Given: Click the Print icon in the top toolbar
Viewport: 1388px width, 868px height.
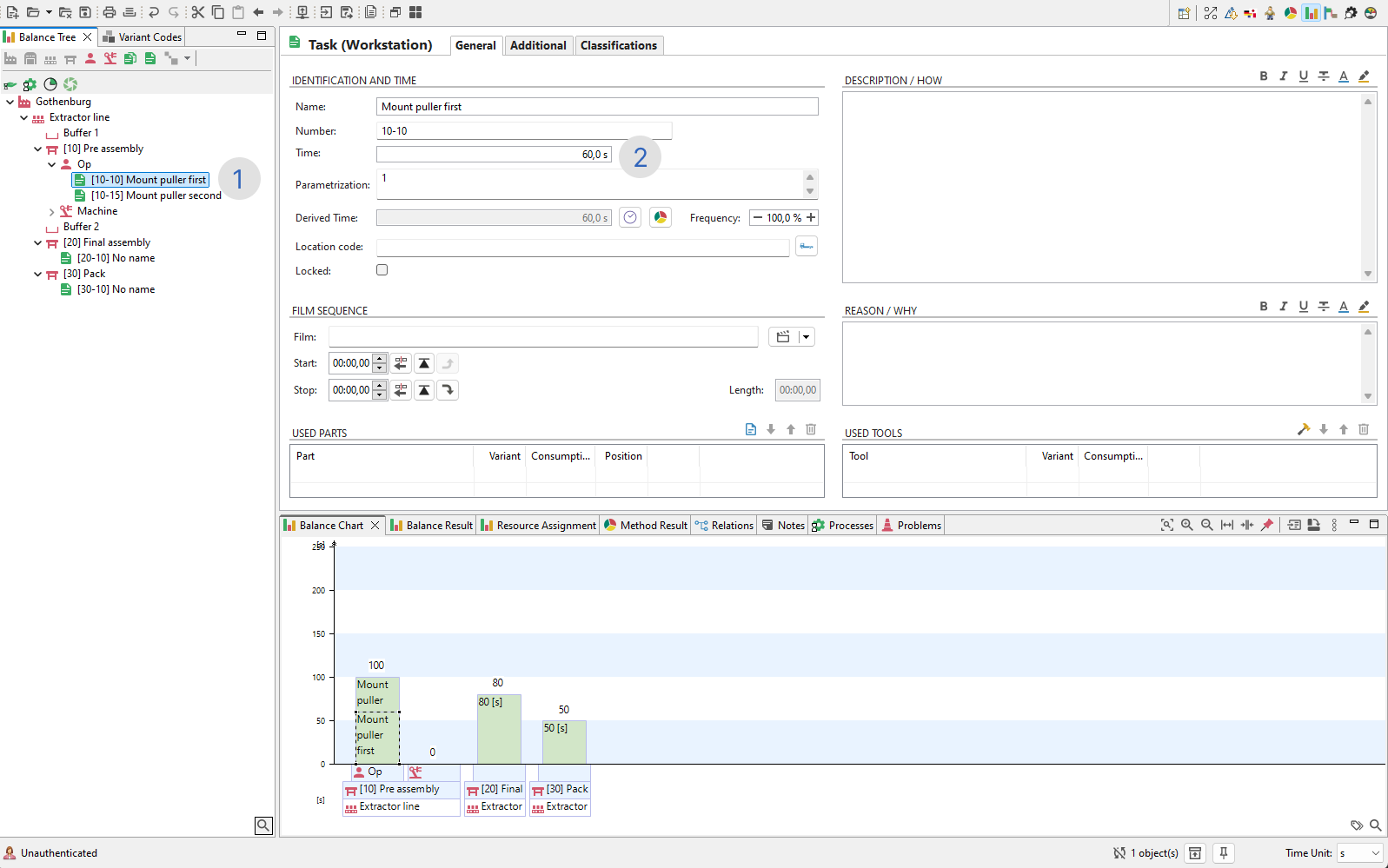Looking at the screenshot, I should click(109, 12).
